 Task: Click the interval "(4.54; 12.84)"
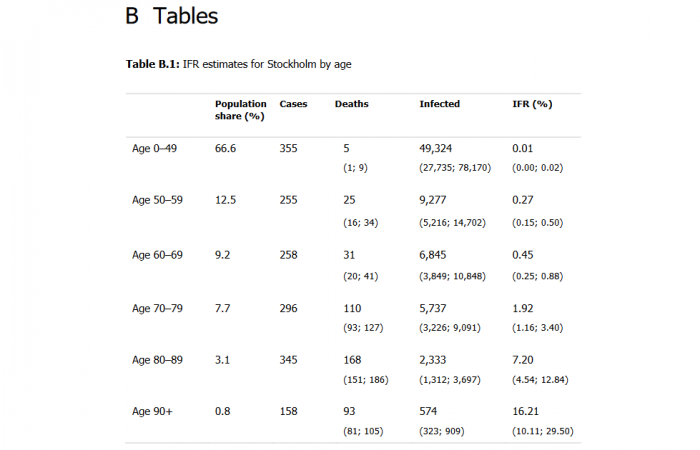click(x=545, y=378)
